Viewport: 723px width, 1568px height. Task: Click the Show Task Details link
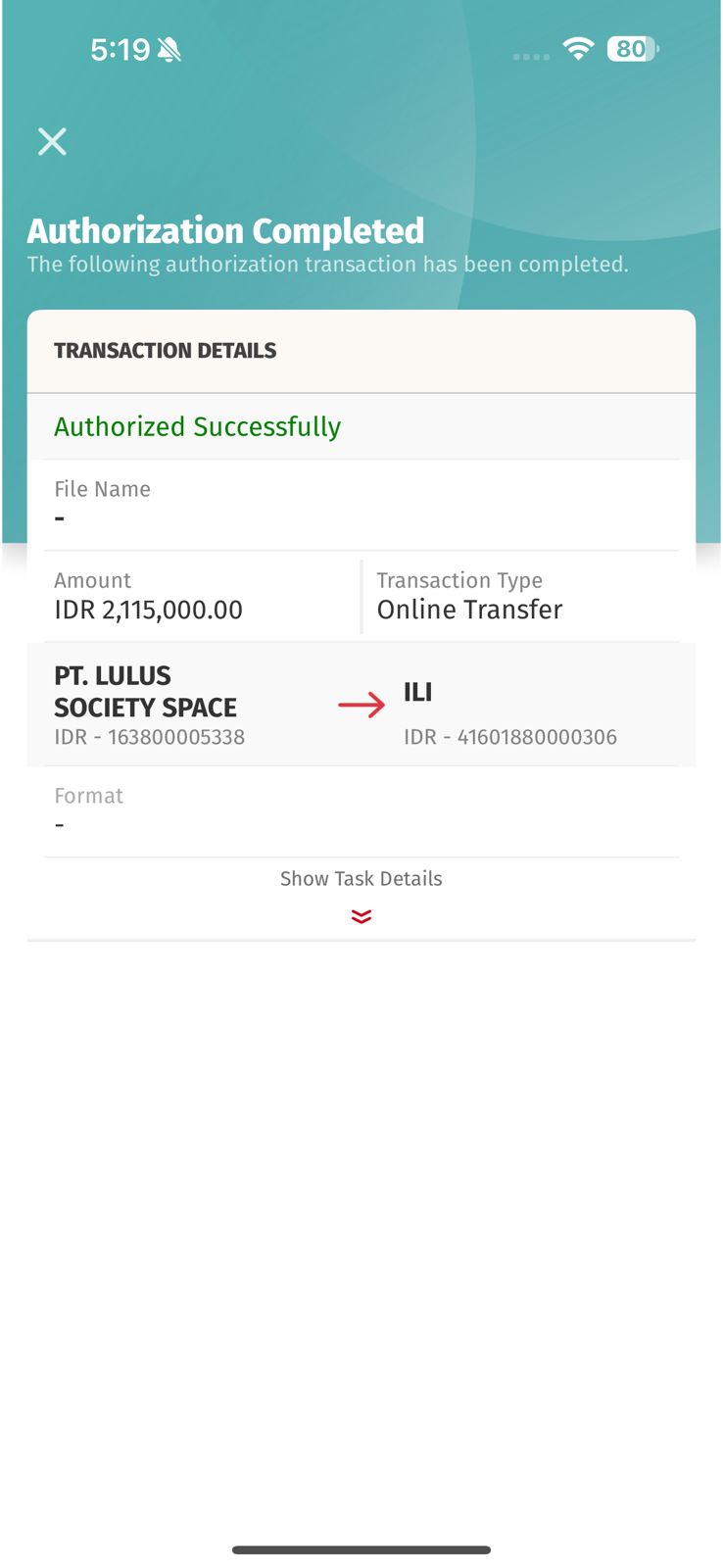coord(361,879)
